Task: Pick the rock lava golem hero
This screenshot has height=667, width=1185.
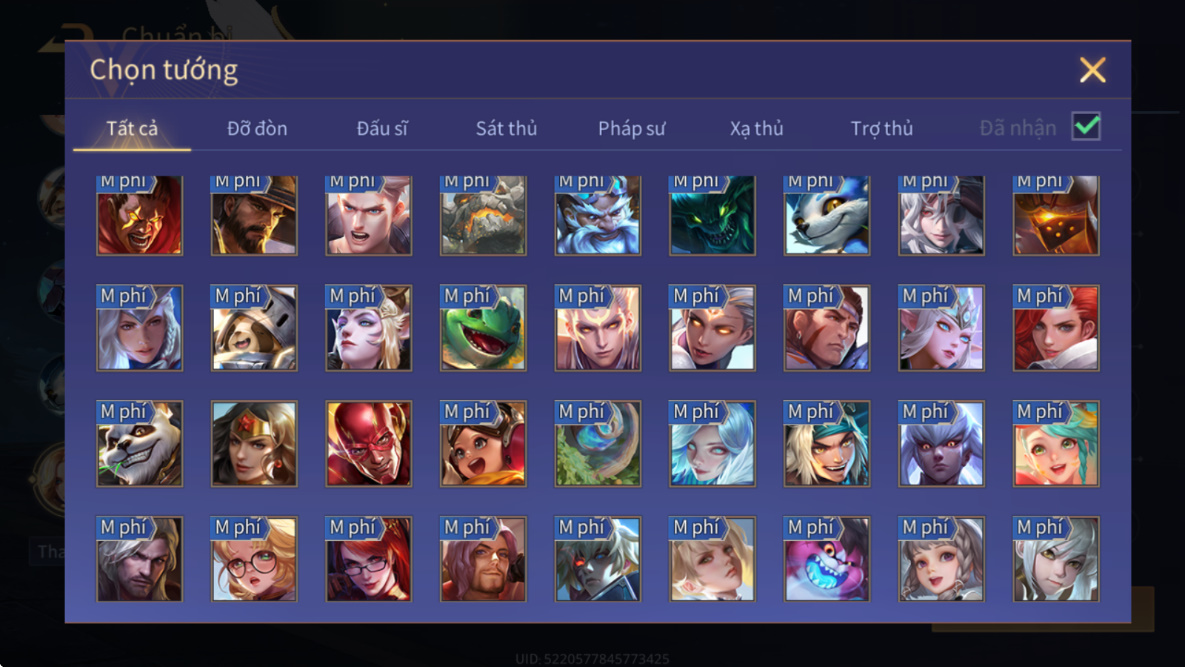Action: point(483,215)
